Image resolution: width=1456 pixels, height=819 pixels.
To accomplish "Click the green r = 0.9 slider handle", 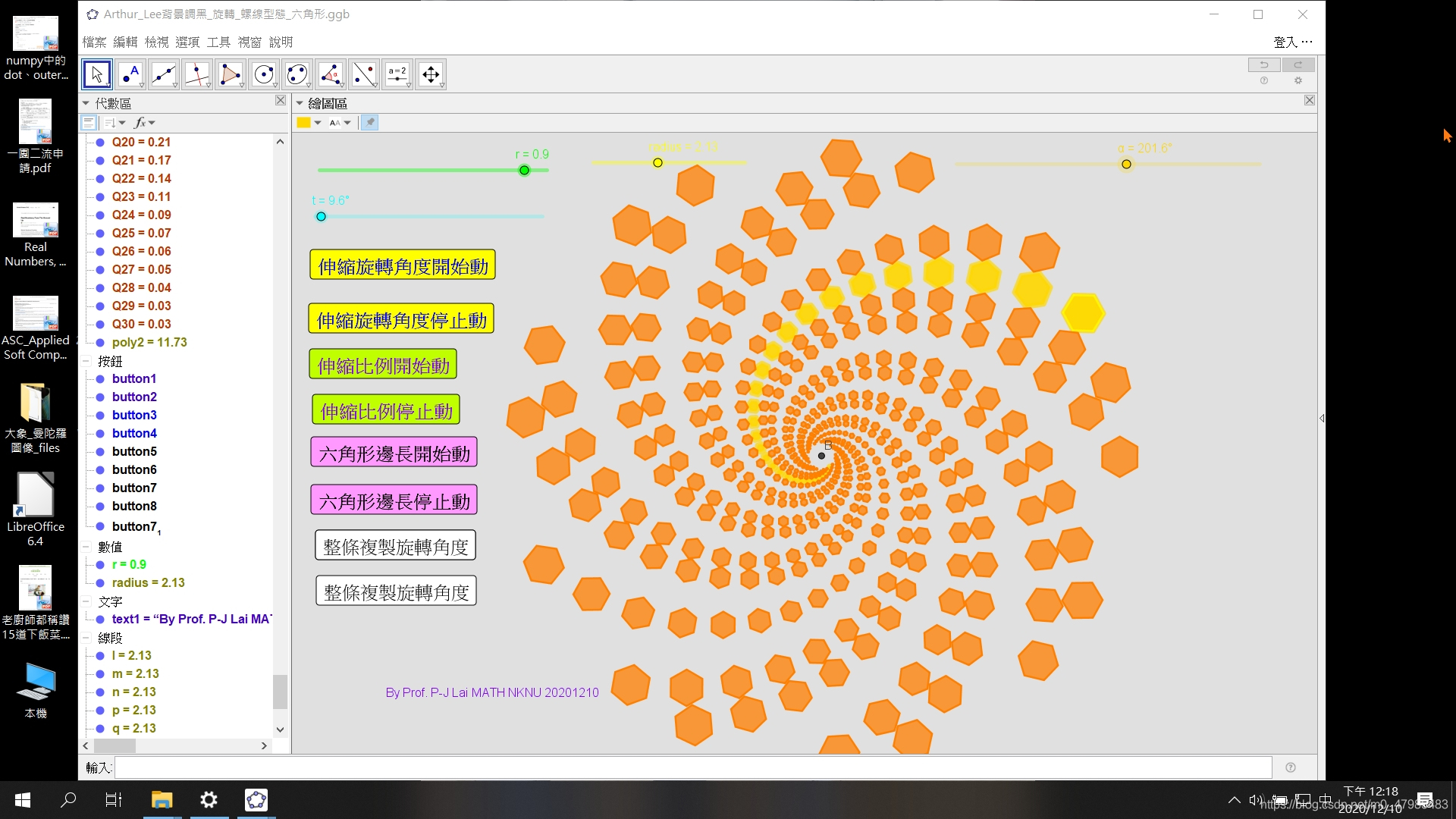I will pyautogui.click(x=524, y=171).
